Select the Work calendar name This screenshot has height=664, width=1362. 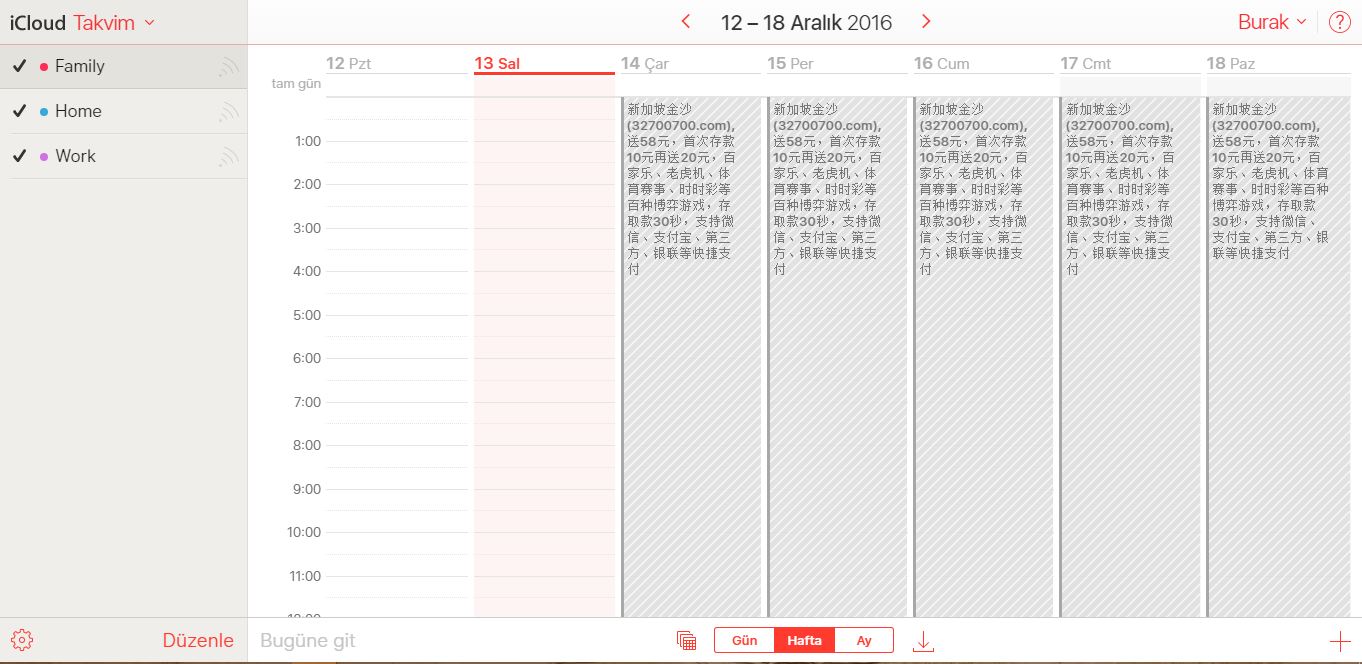(75, 156)
